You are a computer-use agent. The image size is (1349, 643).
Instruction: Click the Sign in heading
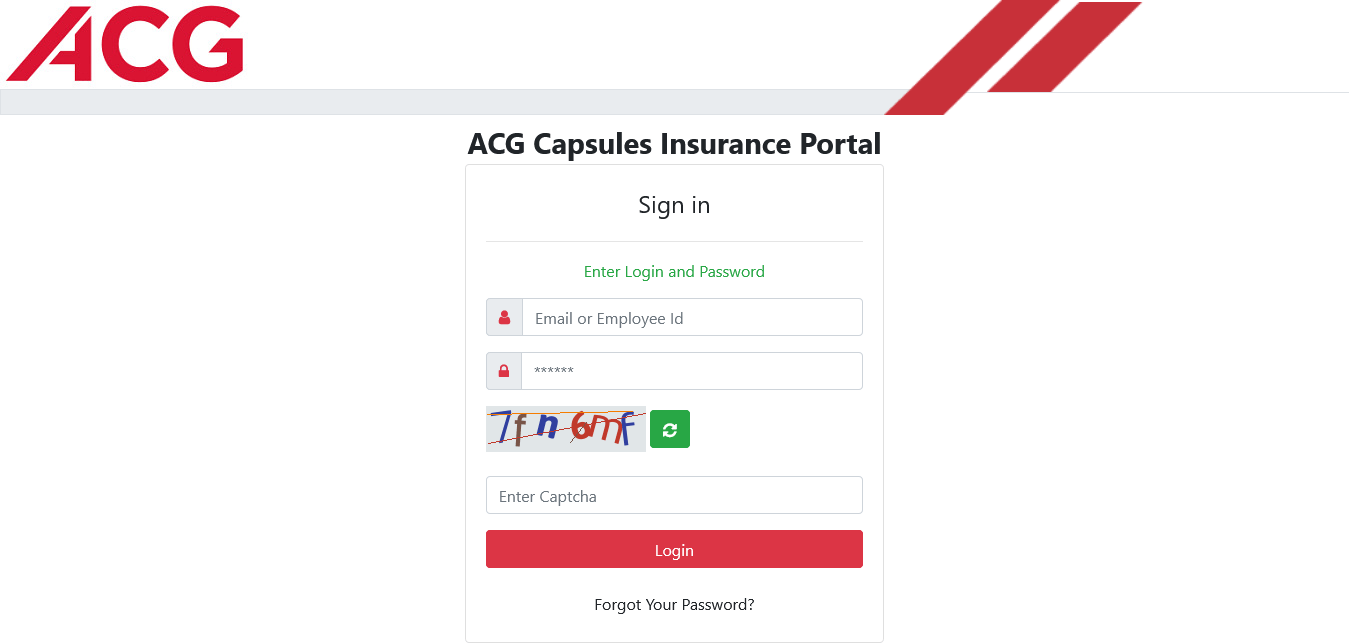coord(674,205)
